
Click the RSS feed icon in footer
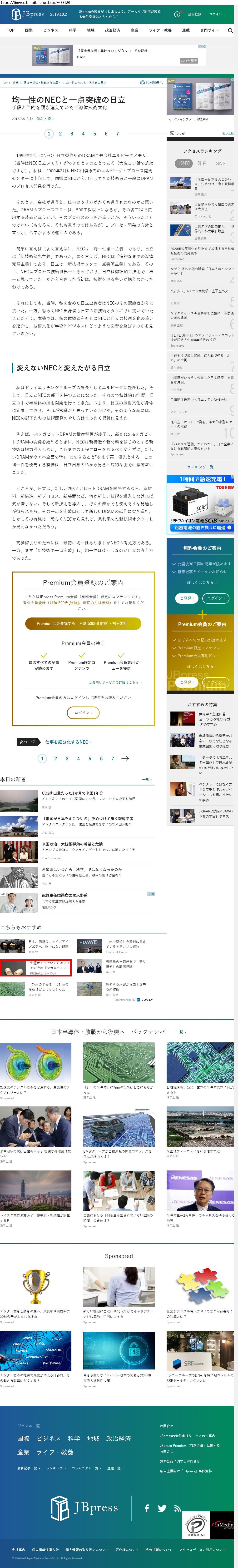click(x=177, y=1508)
